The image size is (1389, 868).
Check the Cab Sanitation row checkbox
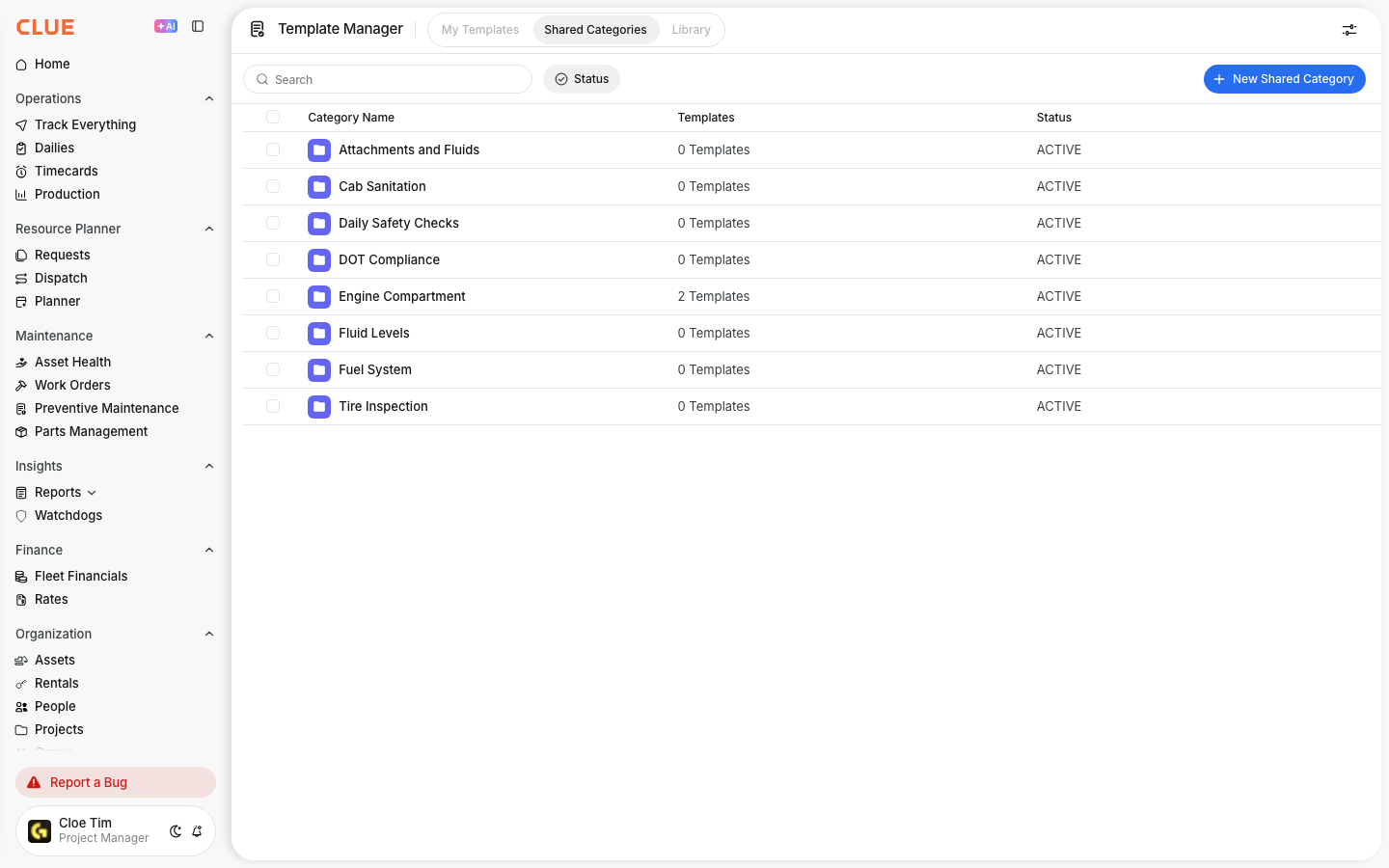click(273, 186)
